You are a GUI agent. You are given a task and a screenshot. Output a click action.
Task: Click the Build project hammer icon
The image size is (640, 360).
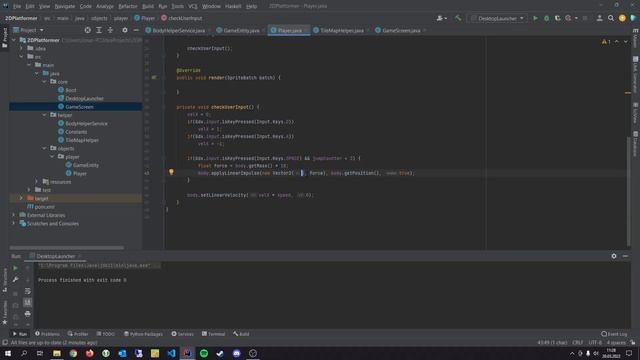458,18
